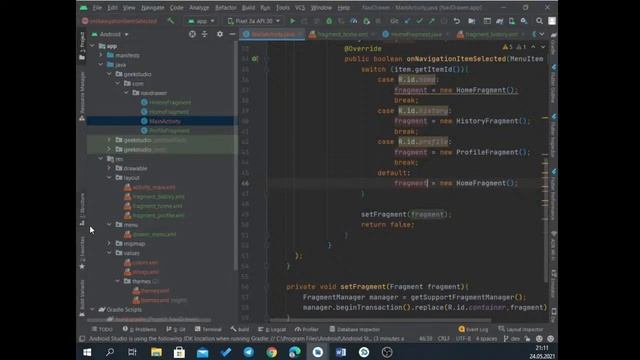Image resolution: width=640 pixels, height=360 pixels.
Task: Open the Build menu
Action: pyautogui.click(x=248, y=8)
